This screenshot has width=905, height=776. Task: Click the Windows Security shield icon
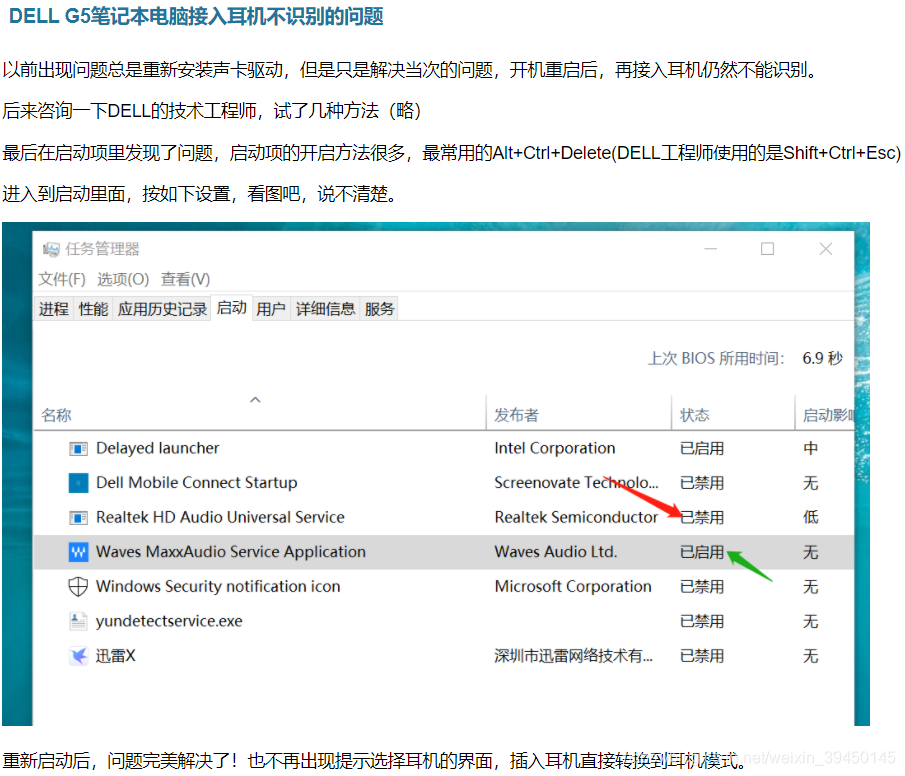(78, 587)
